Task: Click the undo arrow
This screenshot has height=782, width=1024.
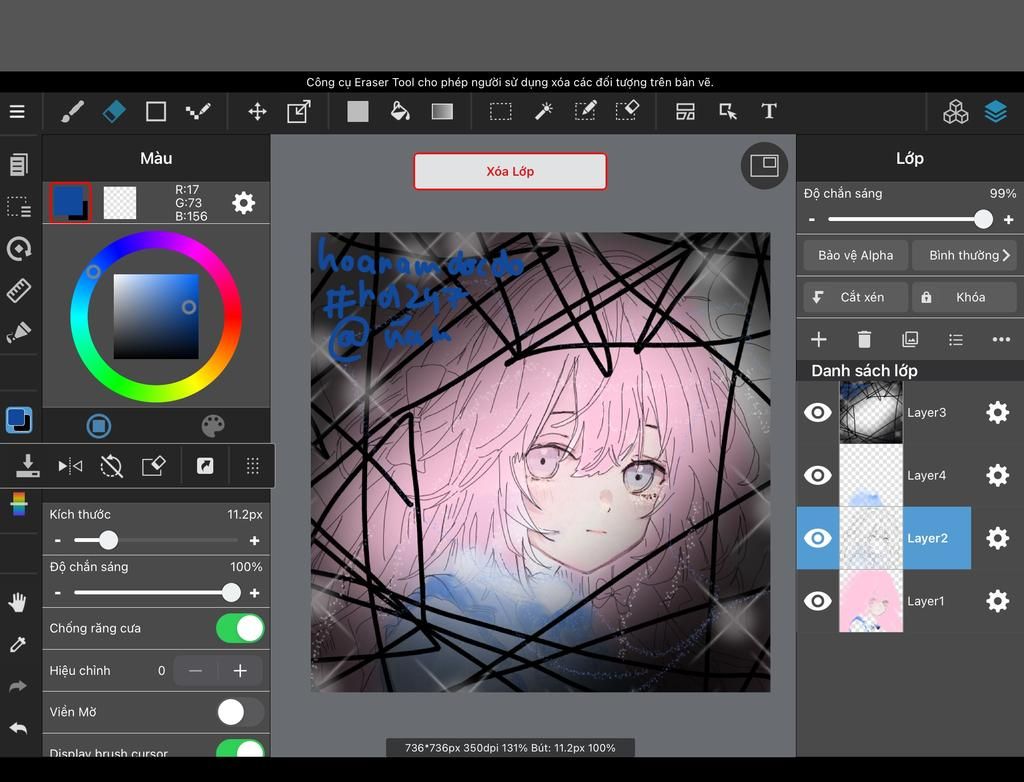Action: (18, 728)
